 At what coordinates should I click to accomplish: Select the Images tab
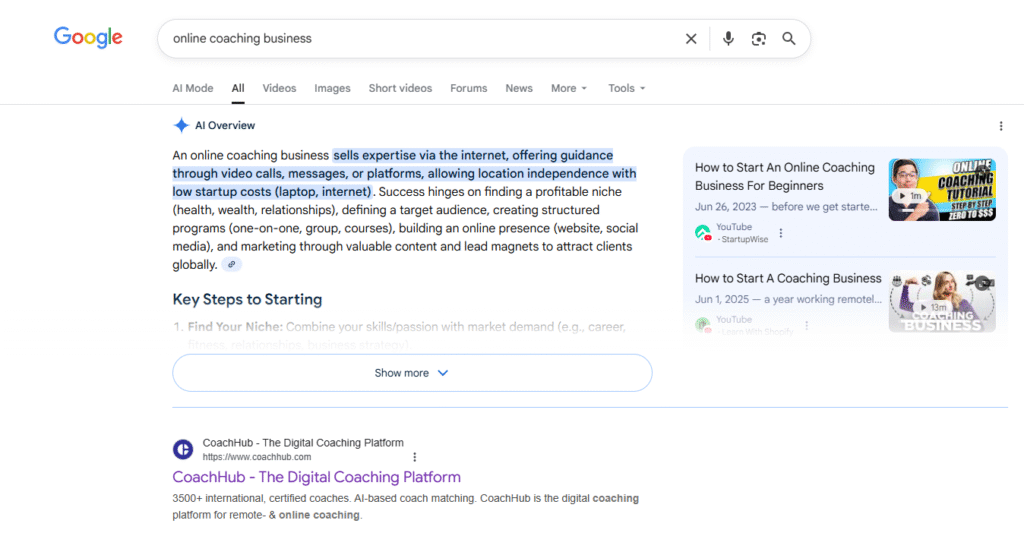332,88
